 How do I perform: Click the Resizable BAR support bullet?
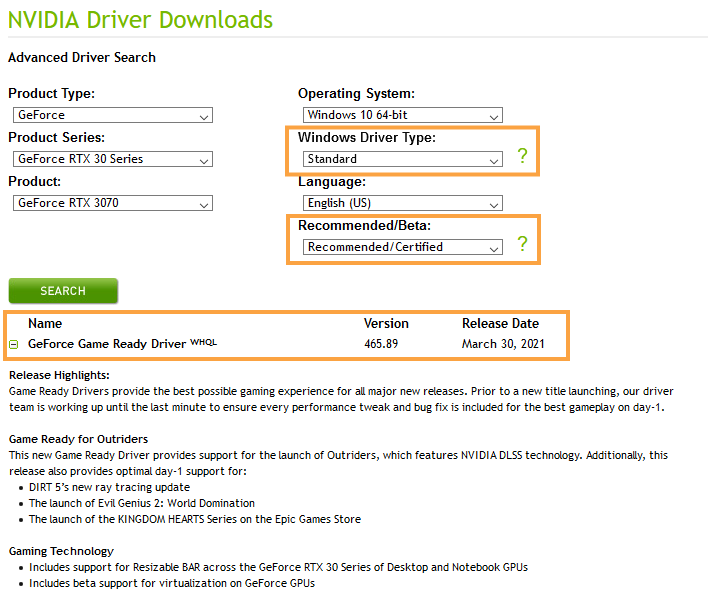pos(278,567)
